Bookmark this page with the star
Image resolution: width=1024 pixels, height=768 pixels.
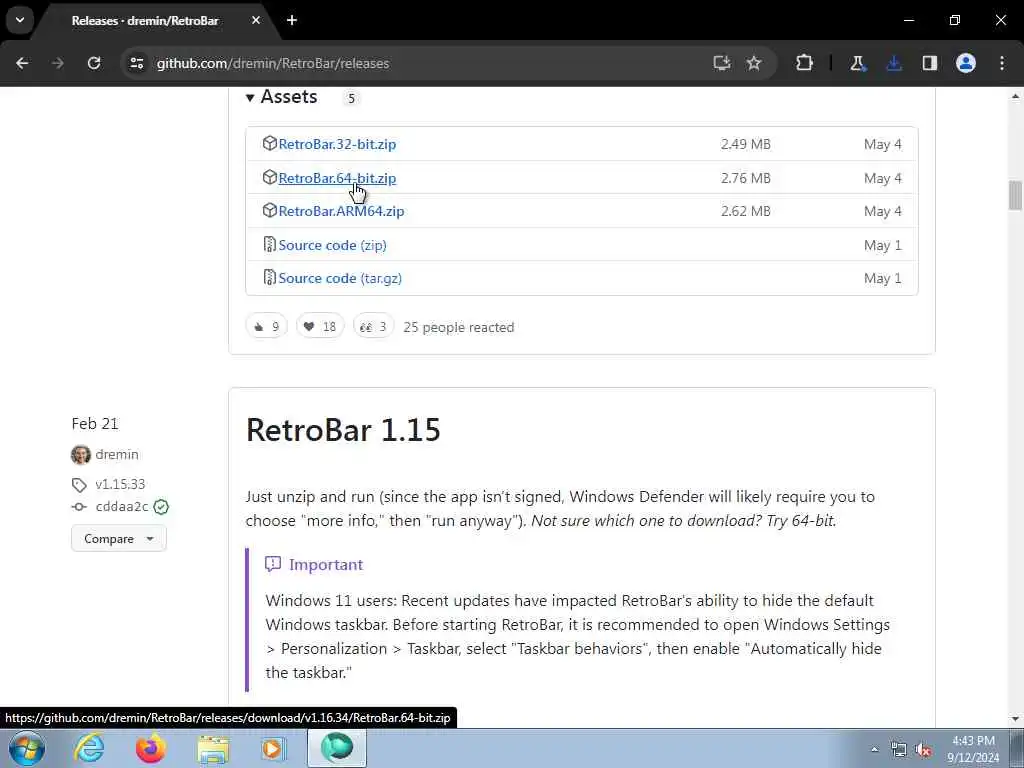(x=754, y=63)
